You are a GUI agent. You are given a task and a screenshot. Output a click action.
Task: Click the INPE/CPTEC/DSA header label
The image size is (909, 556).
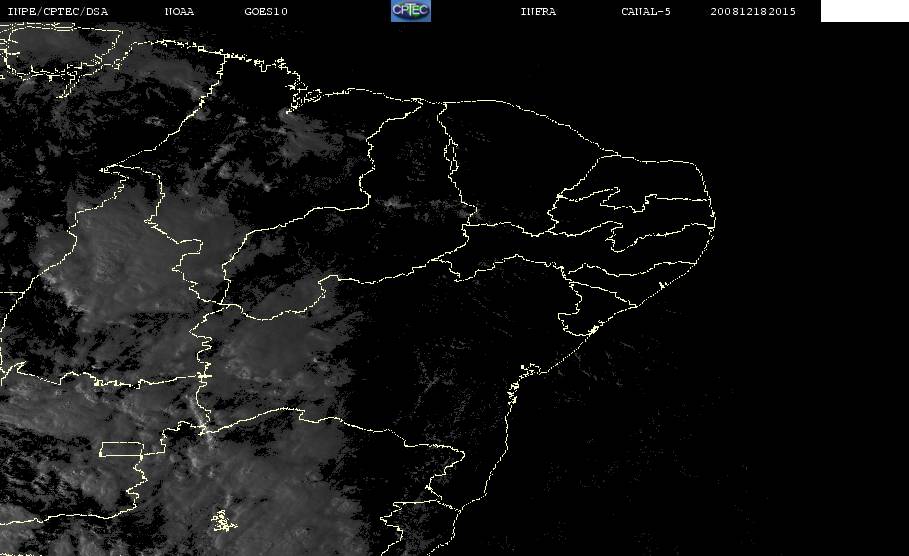point(57,11)
